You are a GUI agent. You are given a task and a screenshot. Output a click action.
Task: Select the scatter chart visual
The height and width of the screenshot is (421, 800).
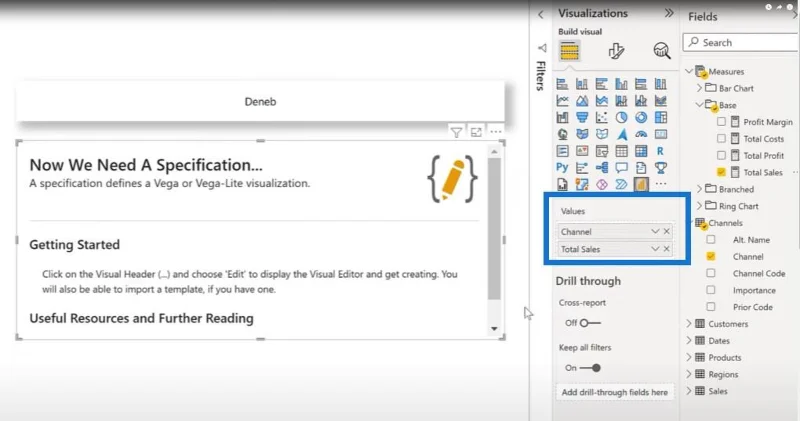pyautogui.click(x=602, y=117)
